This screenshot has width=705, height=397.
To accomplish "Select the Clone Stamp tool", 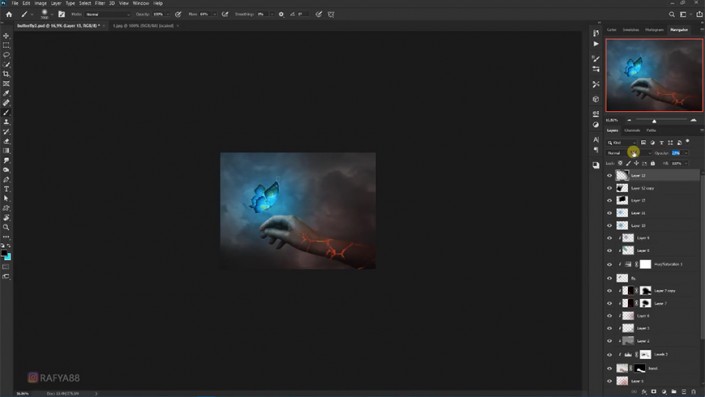I will (6, 122).
